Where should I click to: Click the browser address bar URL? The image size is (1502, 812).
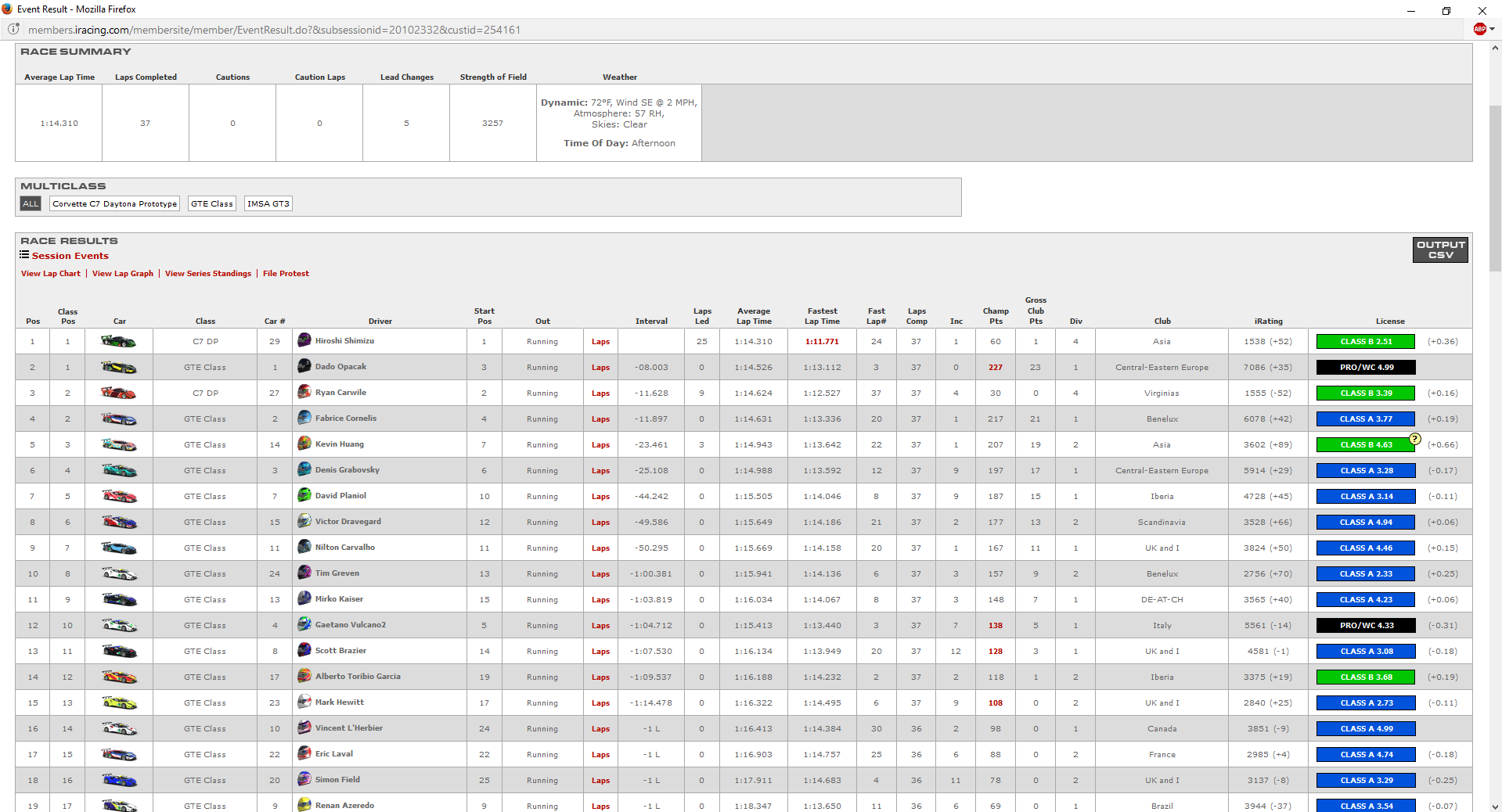pos(274,30)
